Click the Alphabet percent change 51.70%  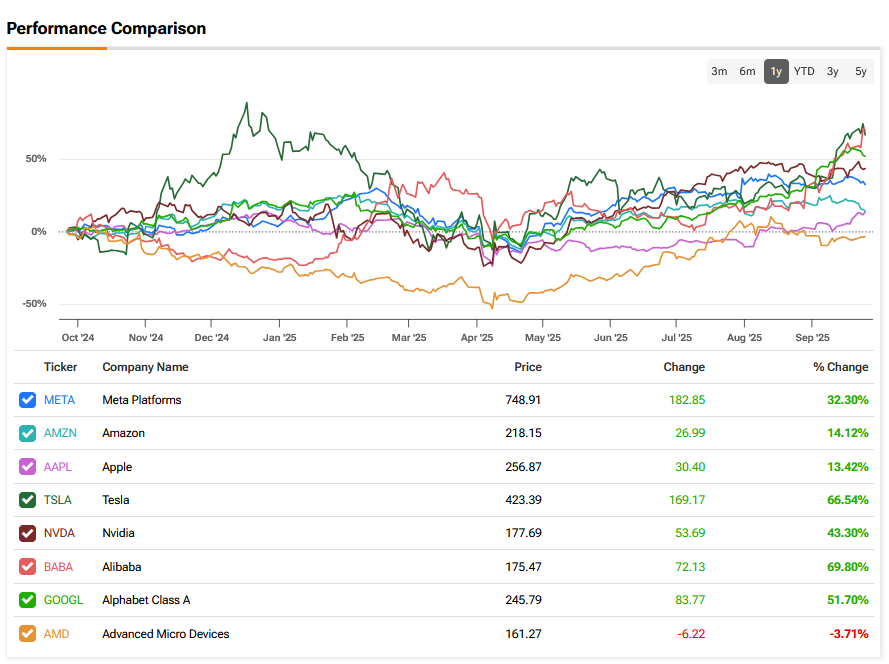(848, 600)
